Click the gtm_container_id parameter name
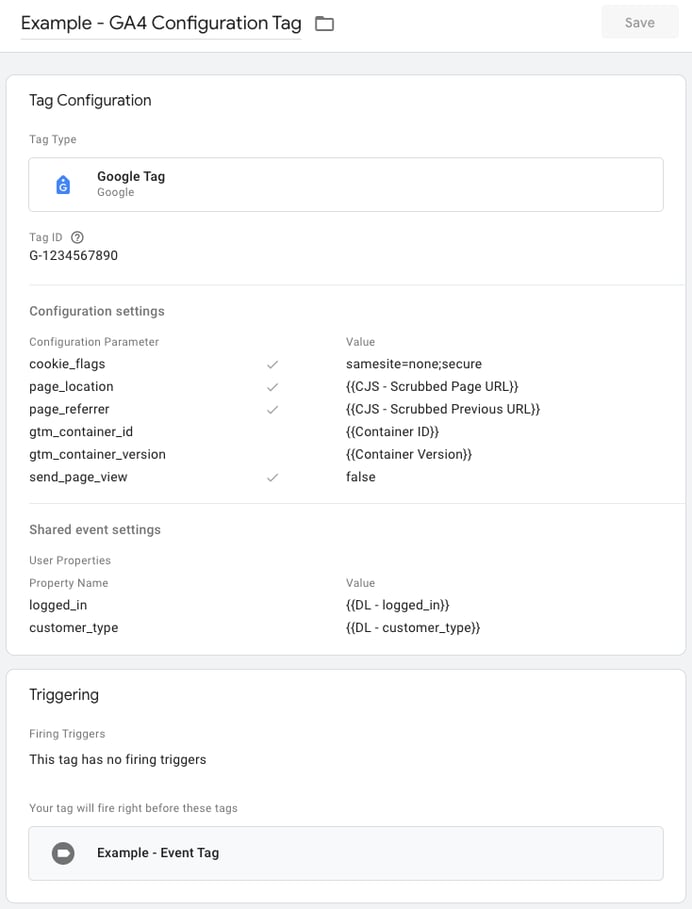The image size is (692, 909). [81, 432]
